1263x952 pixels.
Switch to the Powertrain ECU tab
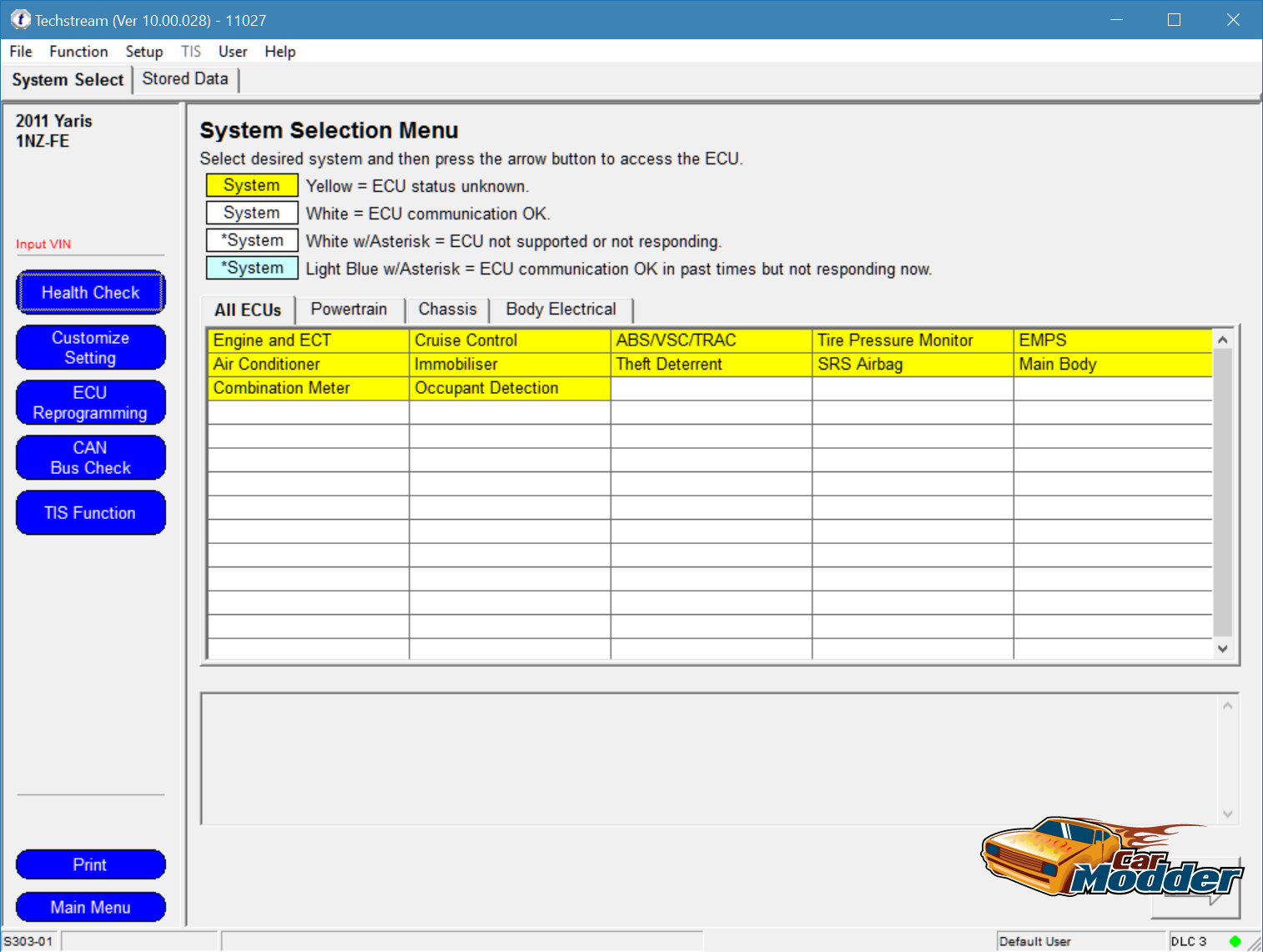pos(349,310)
